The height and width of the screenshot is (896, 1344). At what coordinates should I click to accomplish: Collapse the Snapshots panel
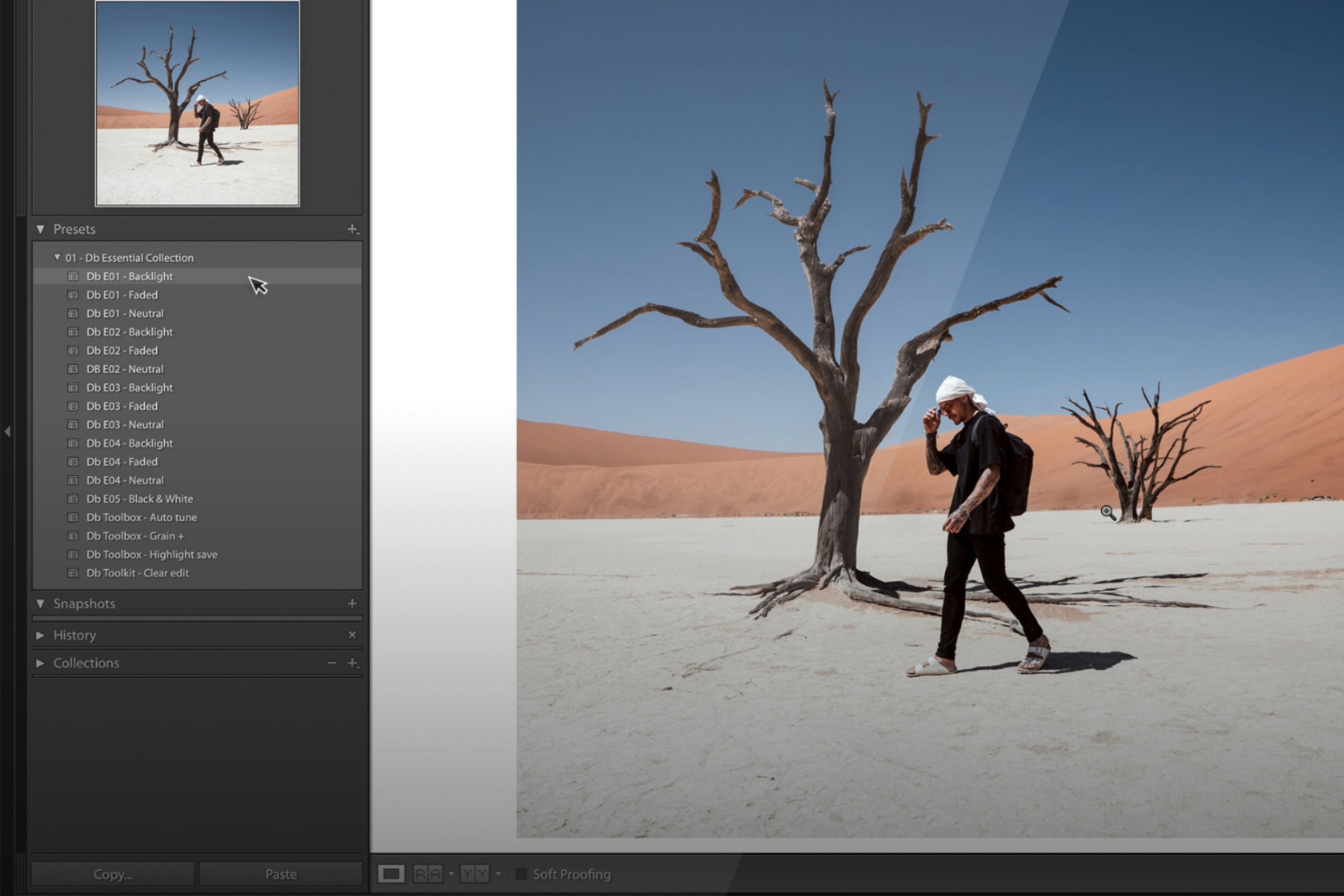point(40,603)
